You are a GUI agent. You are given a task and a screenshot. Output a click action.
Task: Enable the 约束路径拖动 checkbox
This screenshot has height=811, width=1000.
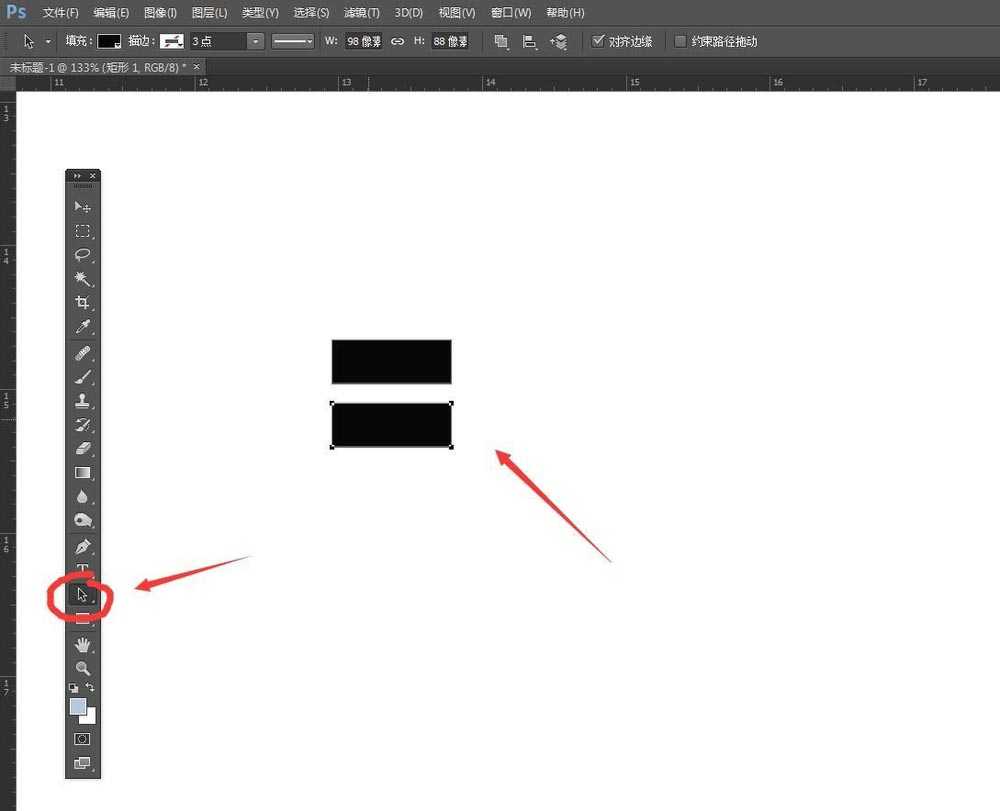click(x=681, y=41)
